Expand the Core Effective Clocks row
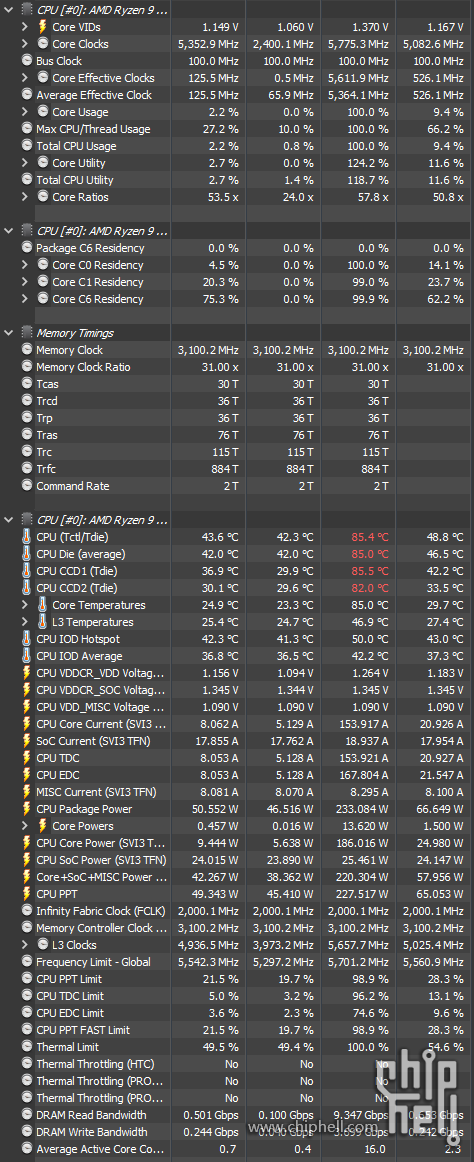Viewport: 474px width, 1162px height. point(25,78)
